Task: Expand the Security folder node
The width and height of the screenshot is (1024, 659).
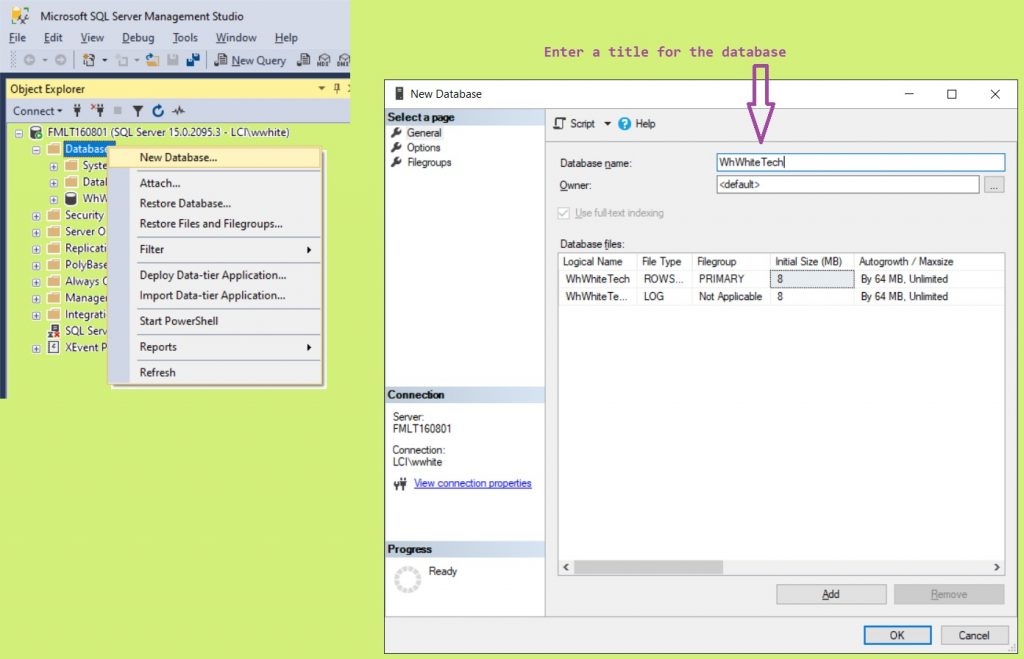Action: 37,215
